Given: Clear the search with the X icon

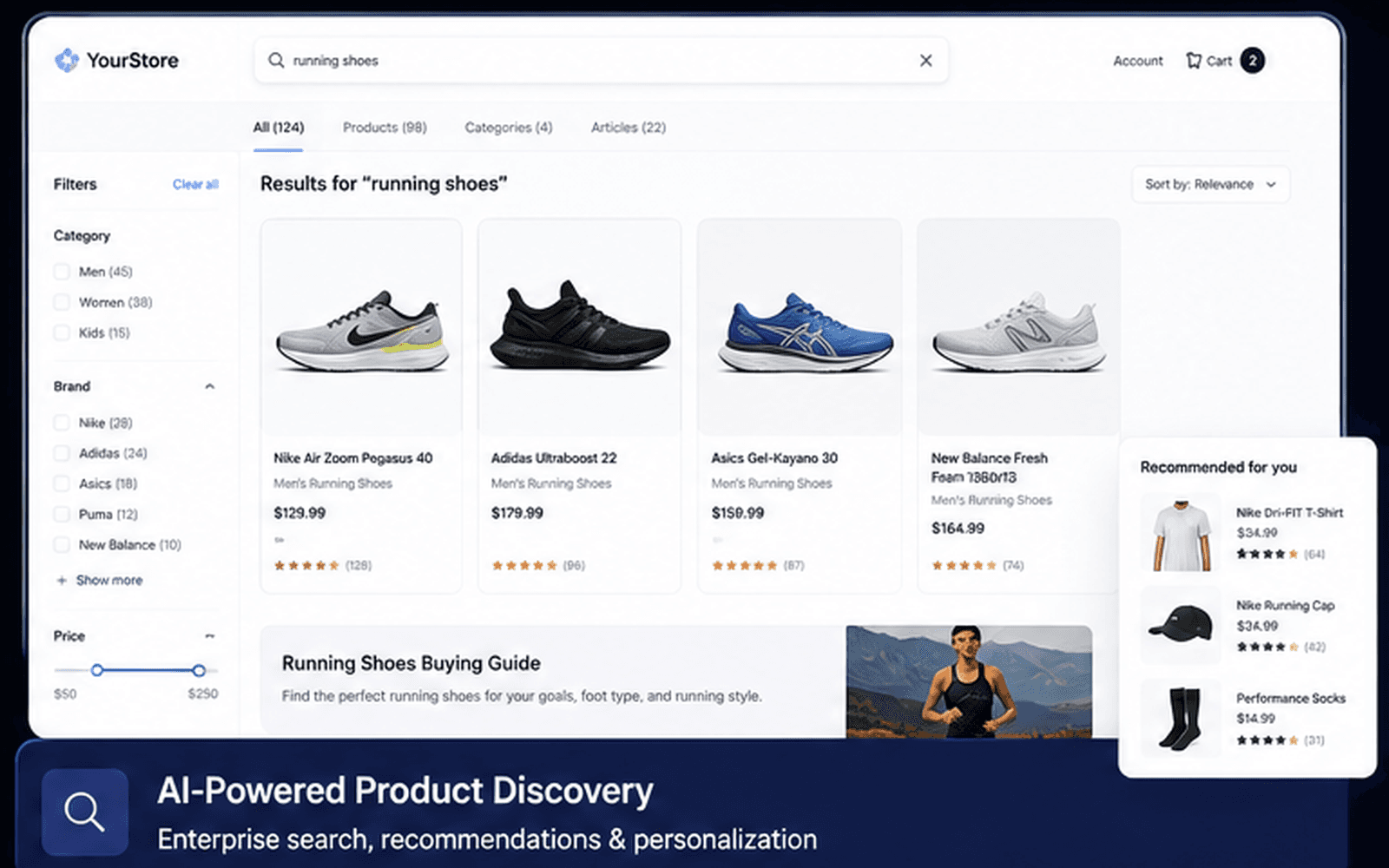Looking at the screenshot, I should pyautogui.click(x=926, y=60).
